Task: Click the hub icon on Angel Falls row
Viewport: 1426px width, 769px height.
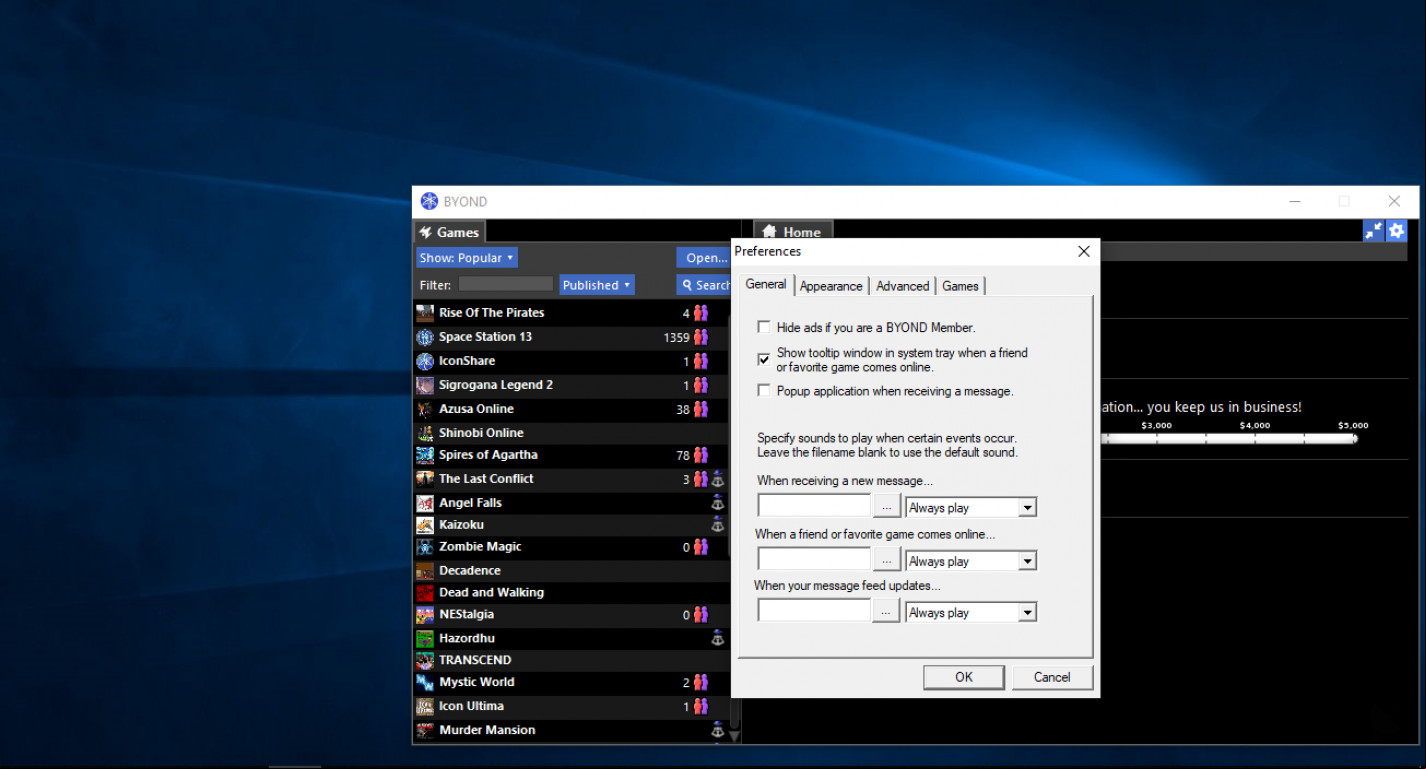Action: pyautogui.click(x=717, y=503)
